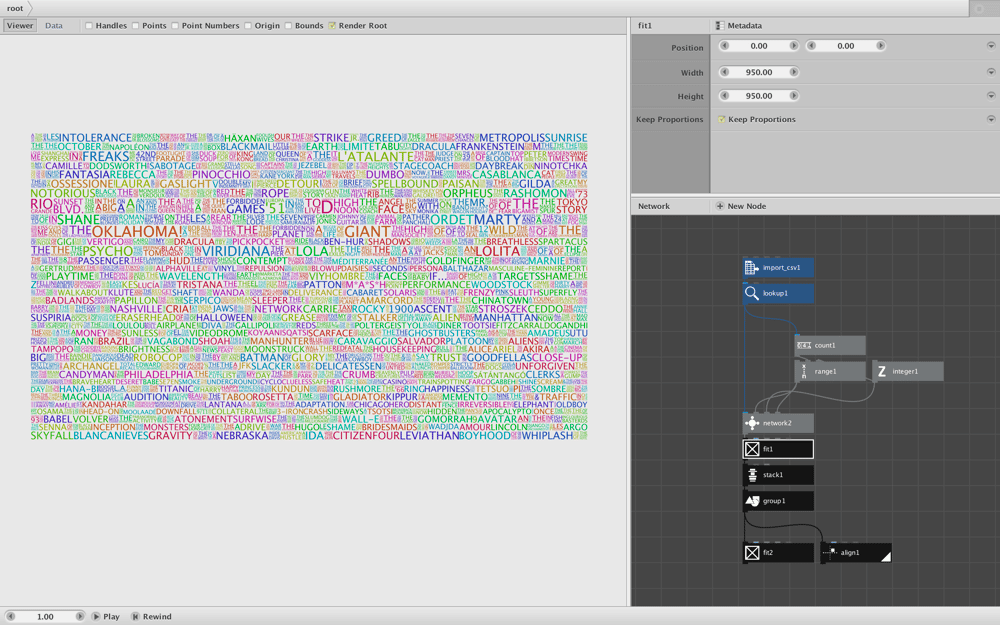The width and height of the screenshot is (1000, 625).
Task: Click the New Node button
Action: (x=741, y=206)
